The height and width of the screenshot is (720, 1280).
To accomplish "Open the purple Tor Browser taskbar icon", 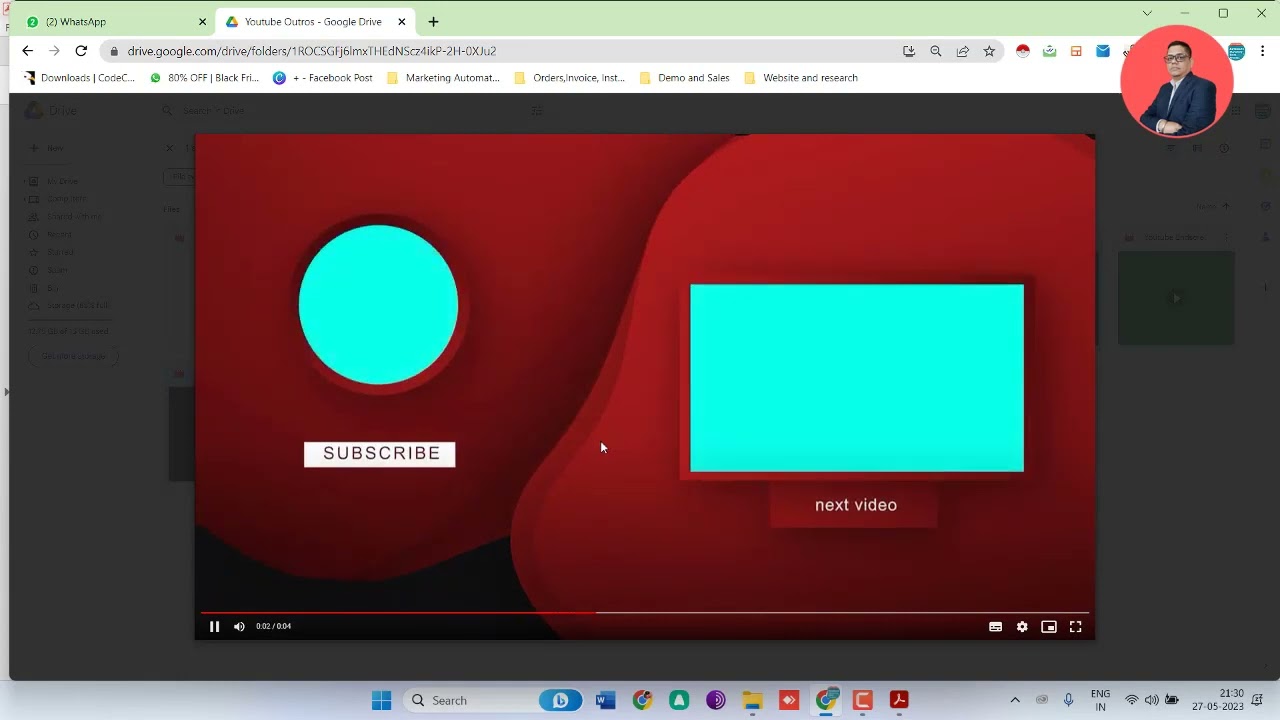I will (716, 700).
